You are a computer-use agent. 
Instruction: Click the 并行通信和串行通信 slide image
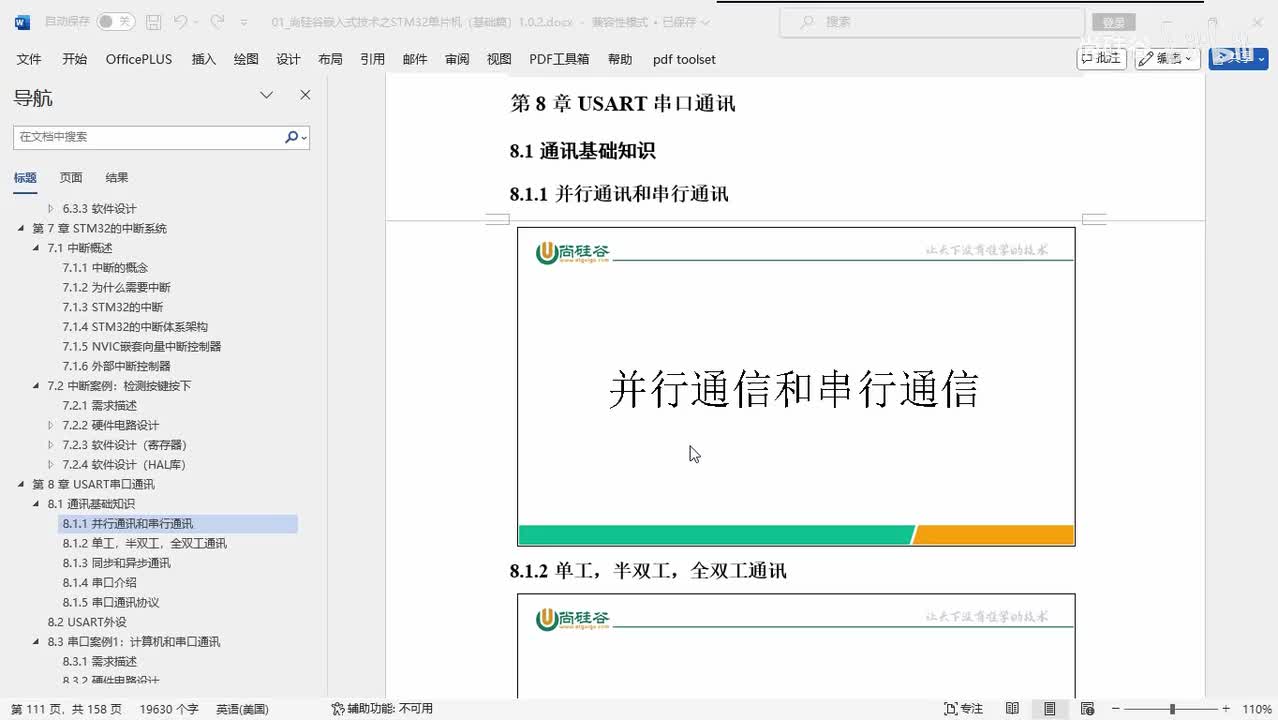[x=796, y=387]
